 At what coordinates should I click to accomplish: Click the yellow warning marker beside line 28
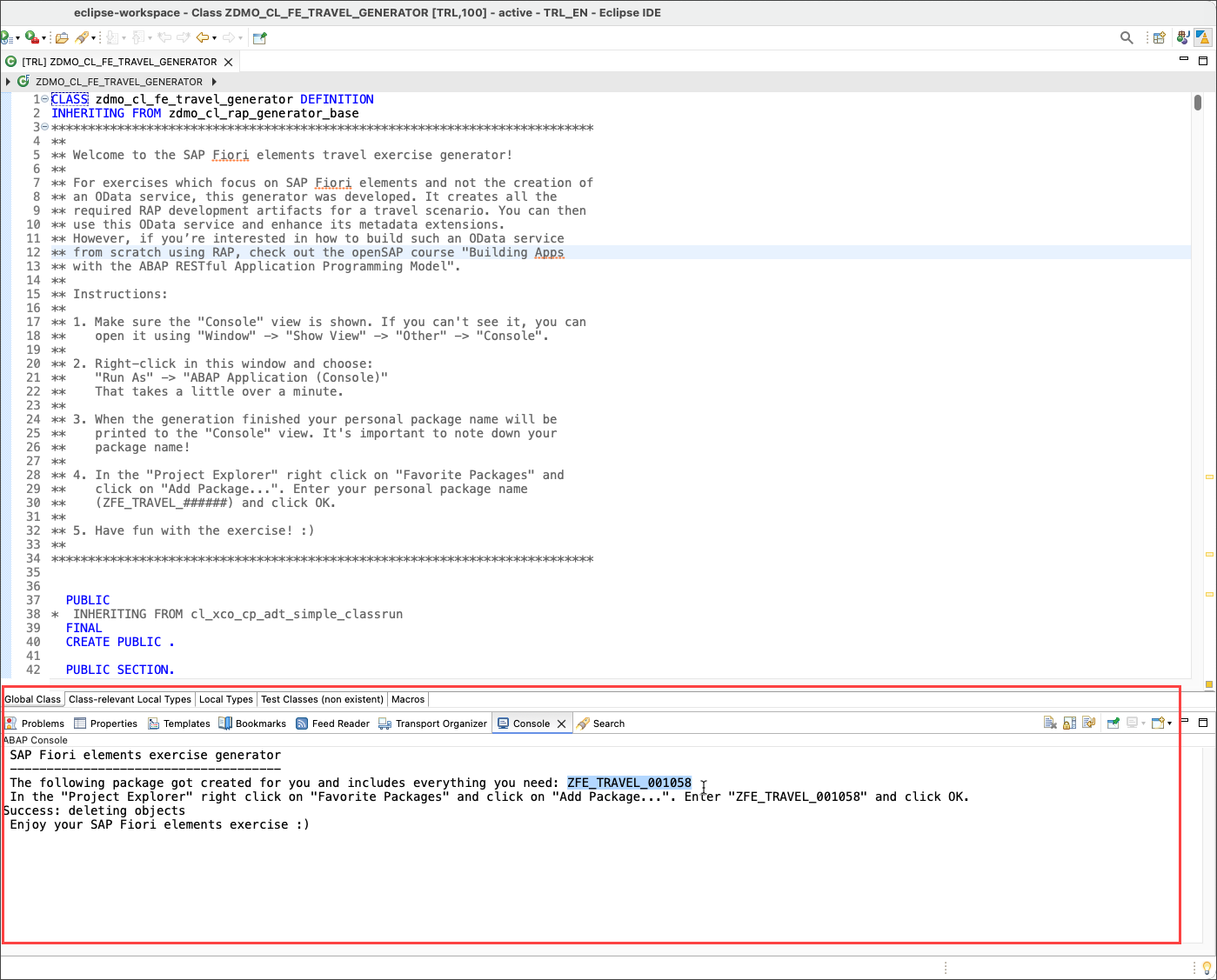click(1208, 477)
